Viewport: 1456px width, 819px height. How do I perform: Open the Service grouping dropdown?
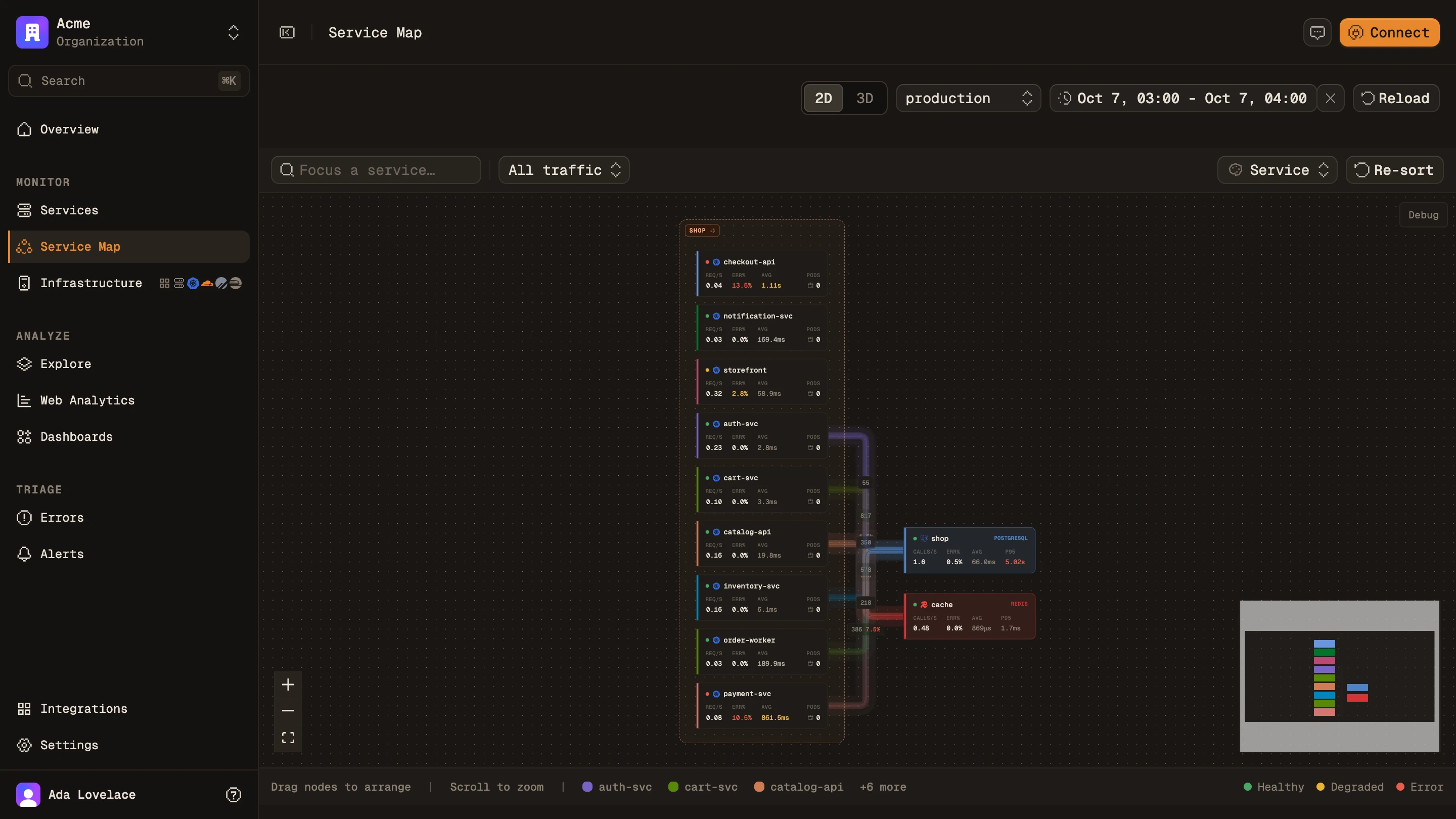[x=1277, y=170]
